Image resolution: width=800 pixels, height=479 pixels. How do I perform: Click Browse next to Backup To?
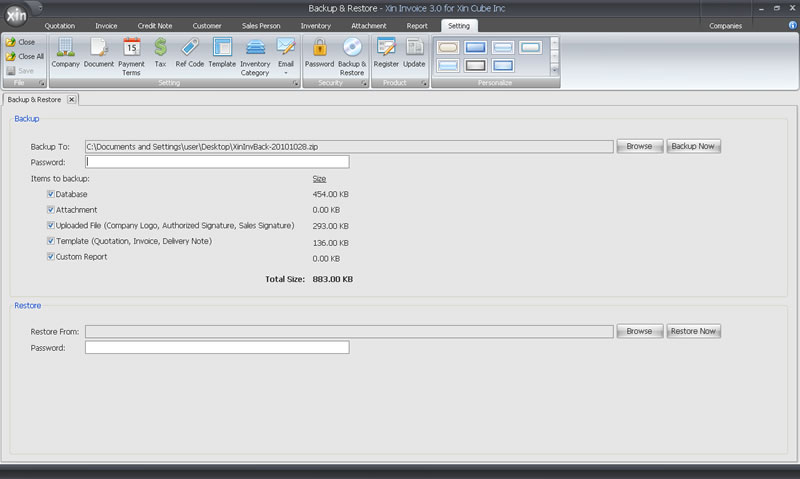(639, 146)
